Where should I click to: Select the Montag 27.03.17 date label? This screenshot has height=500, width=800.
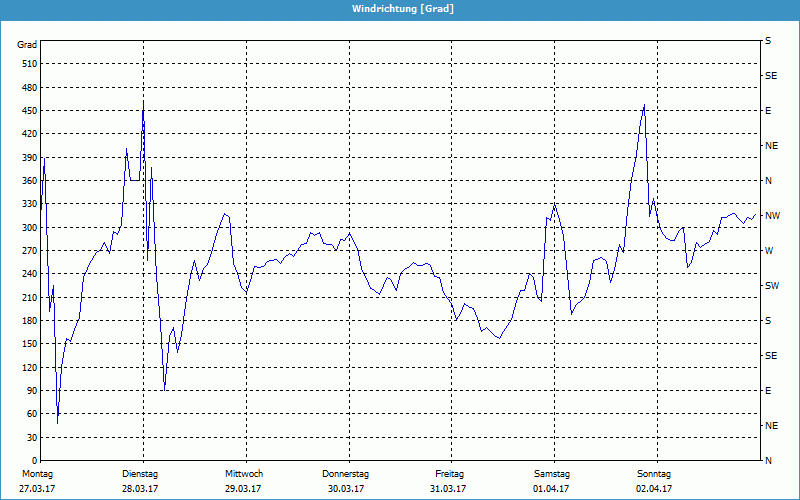pyautogui.click(x=36, y=481)
